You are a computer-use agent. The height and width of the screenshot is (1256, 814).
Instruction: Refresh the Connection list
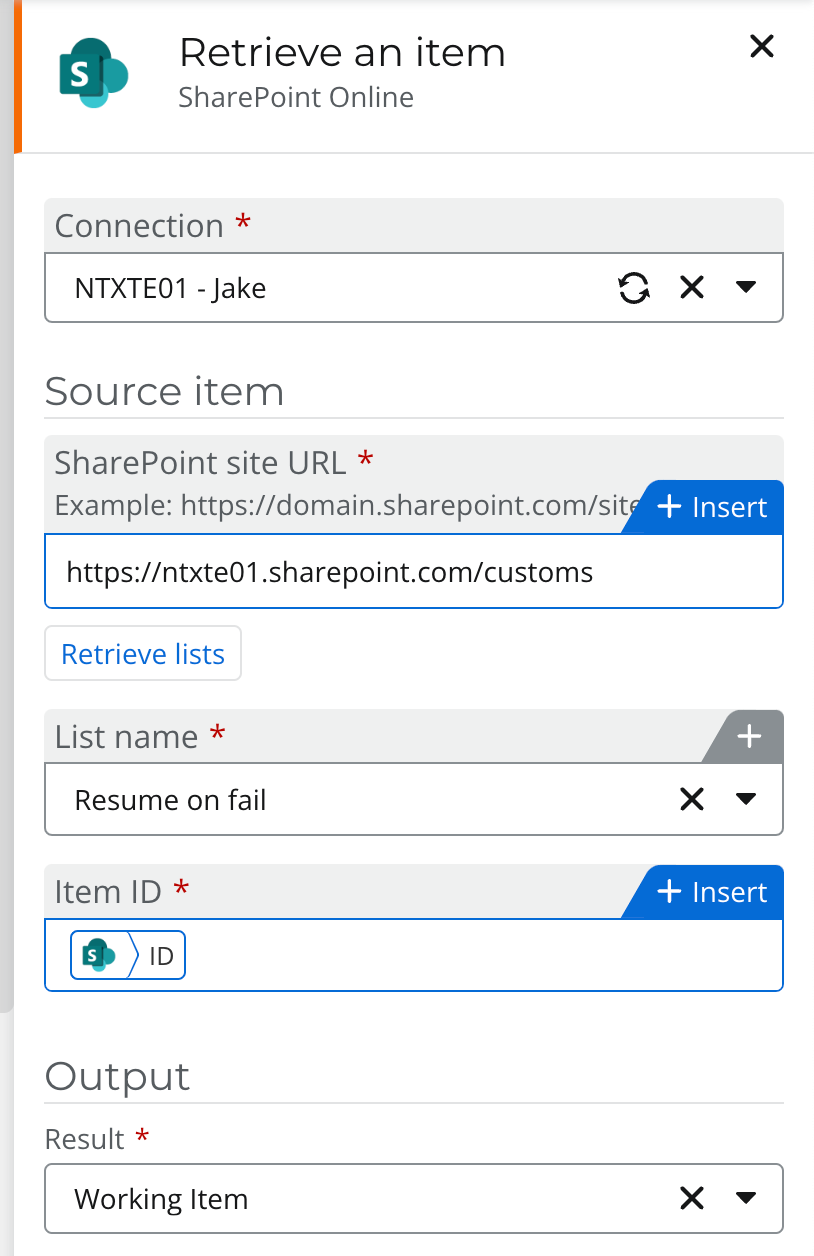coord(634,288)
